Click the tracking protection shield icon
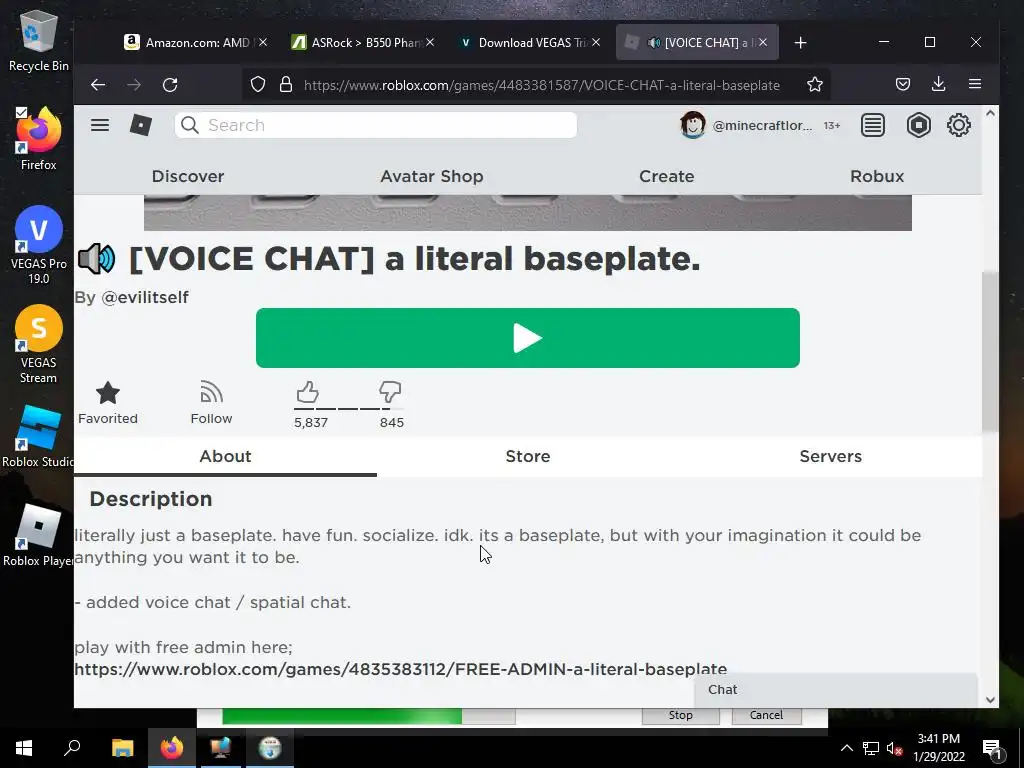Screen dimensions: 1024x768 (258, 85)
